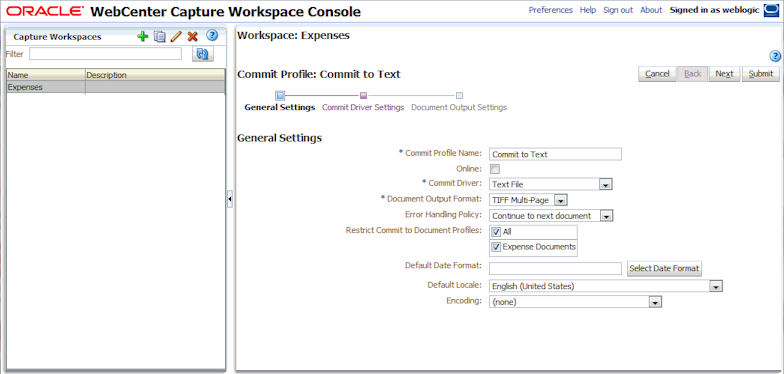Focus the Filter input field
This screenshot has height=374, width=784.
106,54
